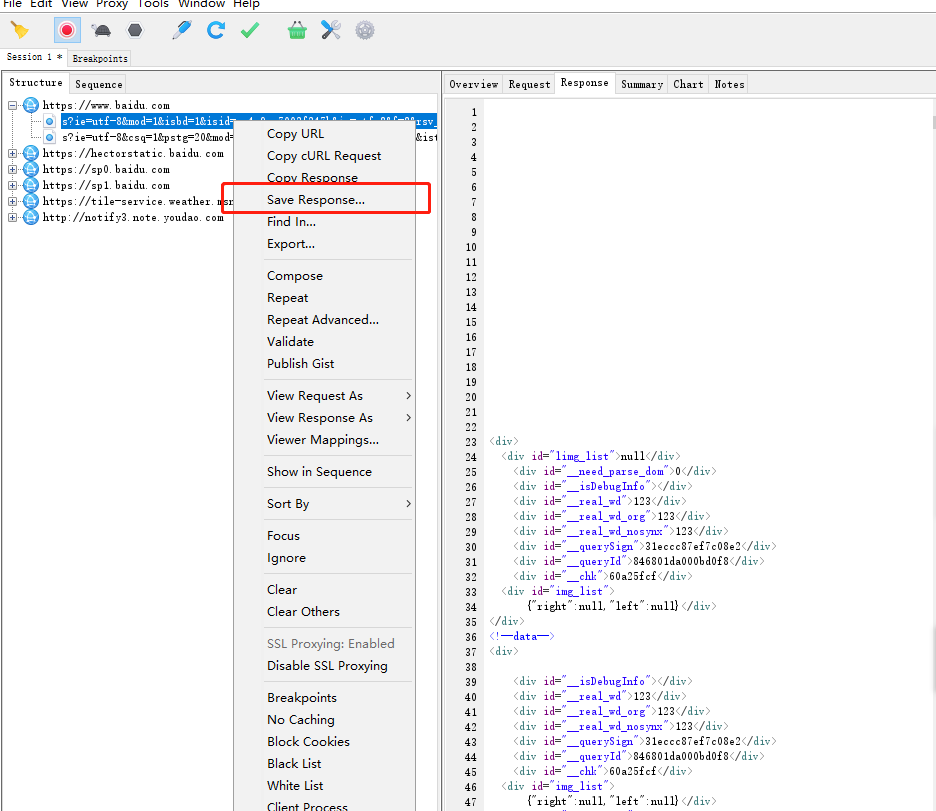Screen dimensions: 936x811
Task: Toggle the hexagon breakpoints icon
Action: point(136,30)
